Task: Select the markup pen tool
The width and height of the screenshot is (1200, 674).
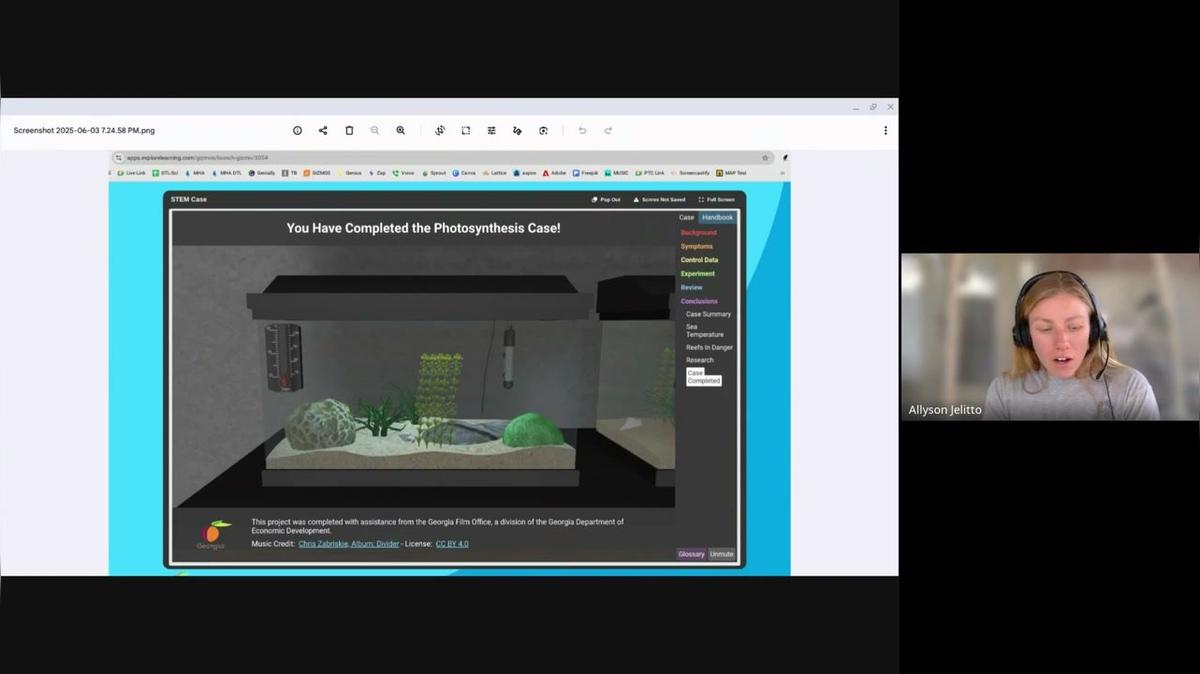Action: (x=516, y=130)
